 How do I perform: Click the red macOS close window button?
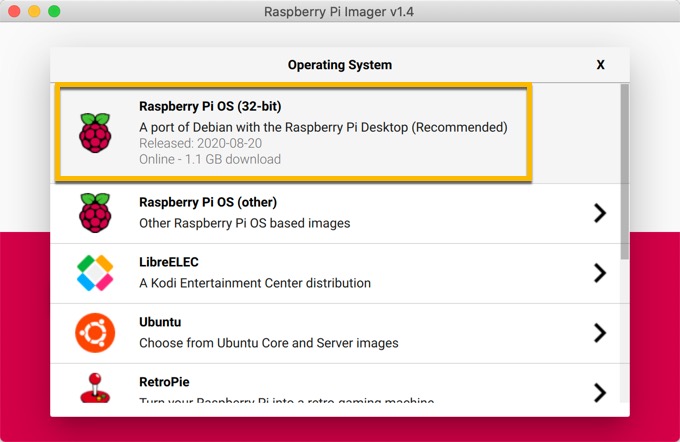pyautogui.click(x=14, y=11)
